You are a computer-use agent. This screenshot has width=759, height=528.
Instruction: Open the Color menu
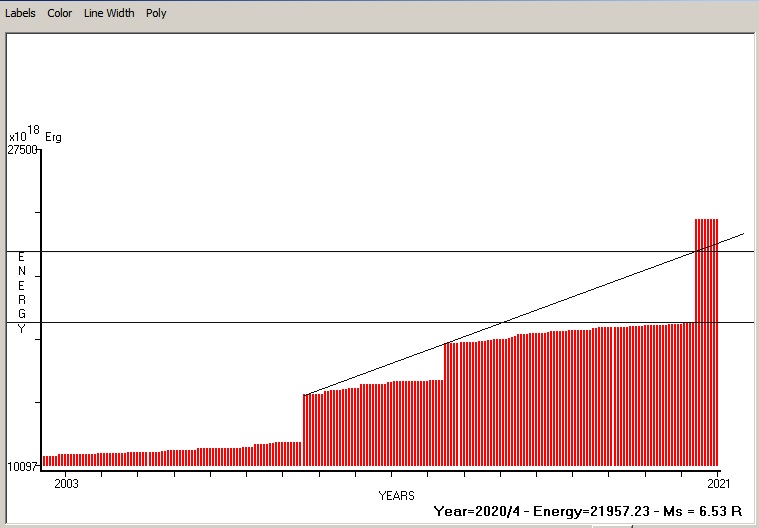[60, 13]
